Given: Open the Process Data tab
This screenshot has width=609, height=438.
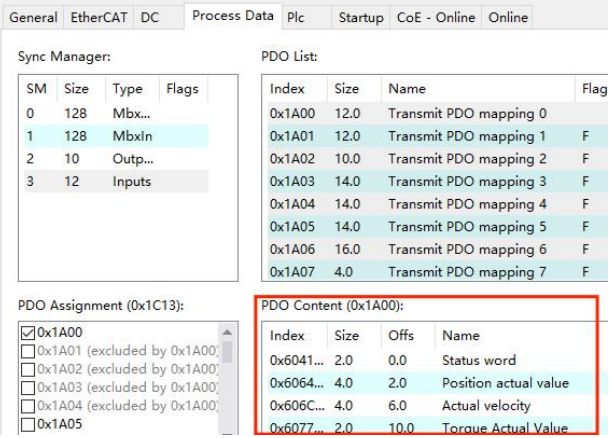Looking at the screenshot, I should point(233,16).
